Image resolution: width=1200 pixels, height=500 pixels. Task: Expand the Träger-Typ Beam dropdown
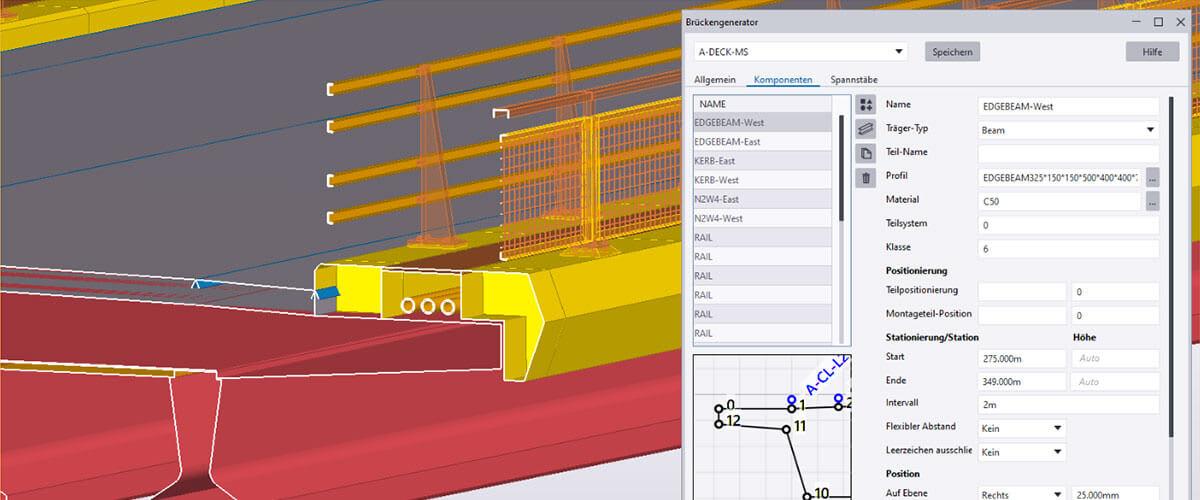pos(1068,129)
